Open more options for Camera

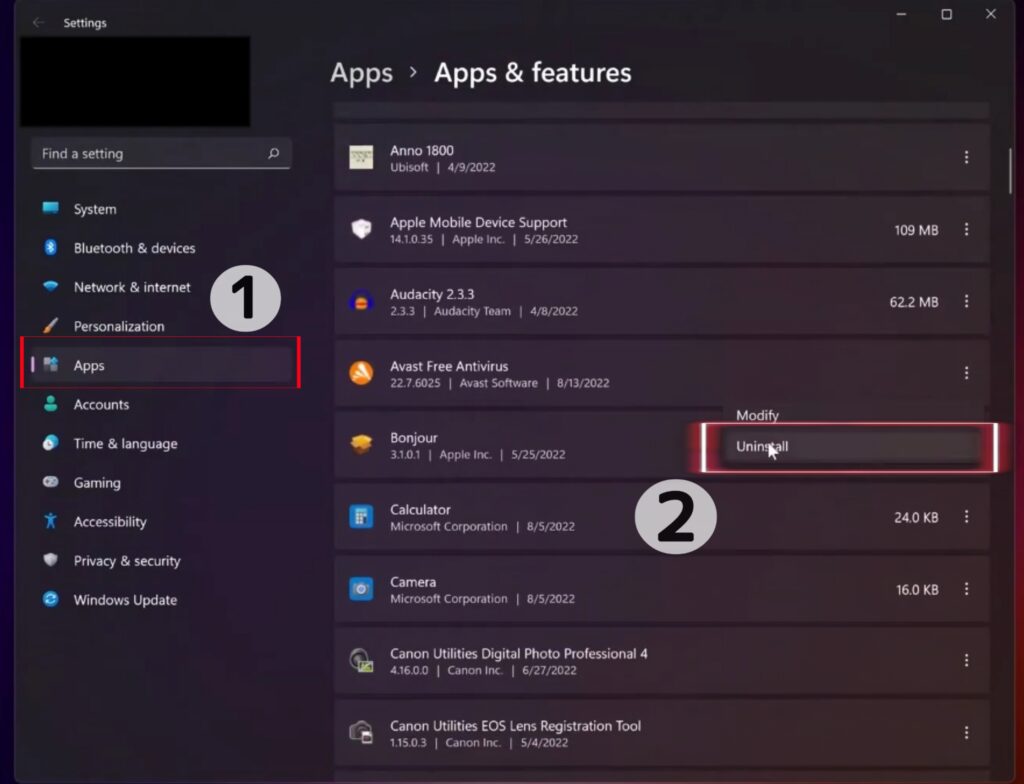coord(966,589)
